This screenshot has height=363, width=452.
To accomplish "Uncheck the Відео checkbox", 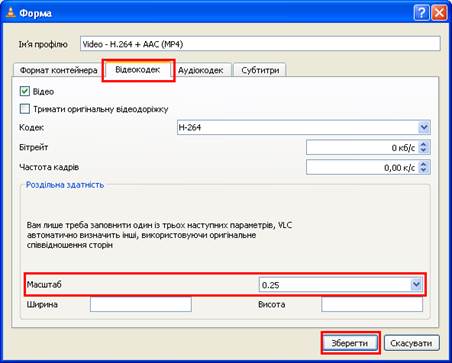I will pyautogui.click(x=25, y=91).
